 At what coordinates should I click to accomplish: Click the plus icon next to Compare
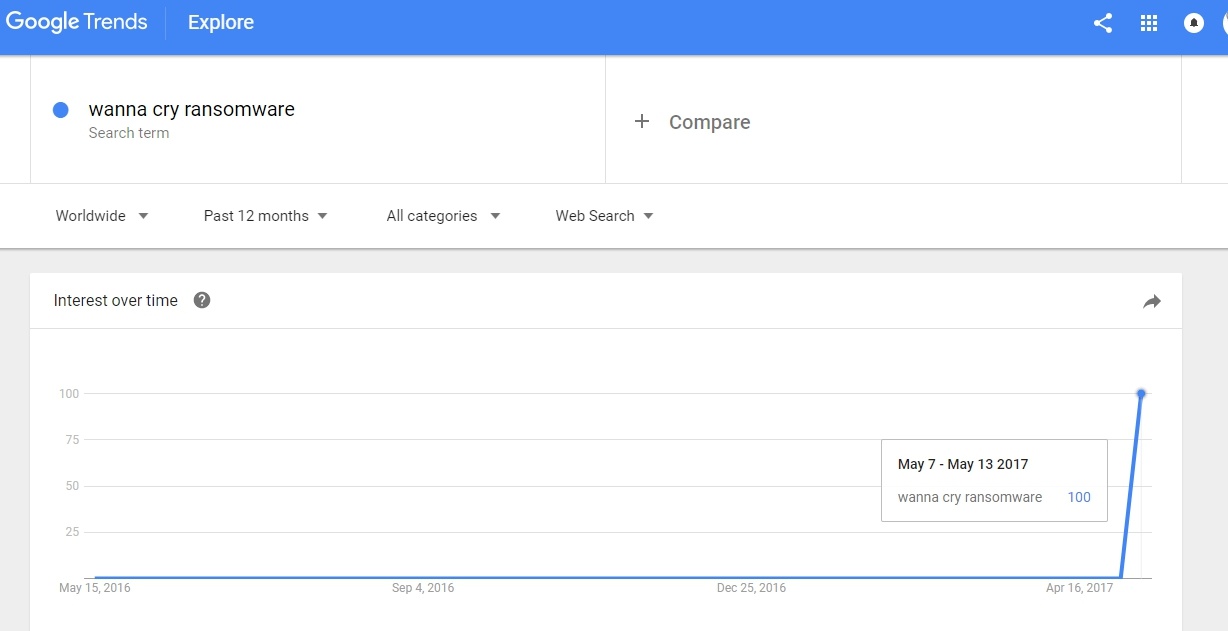[642, 121]
